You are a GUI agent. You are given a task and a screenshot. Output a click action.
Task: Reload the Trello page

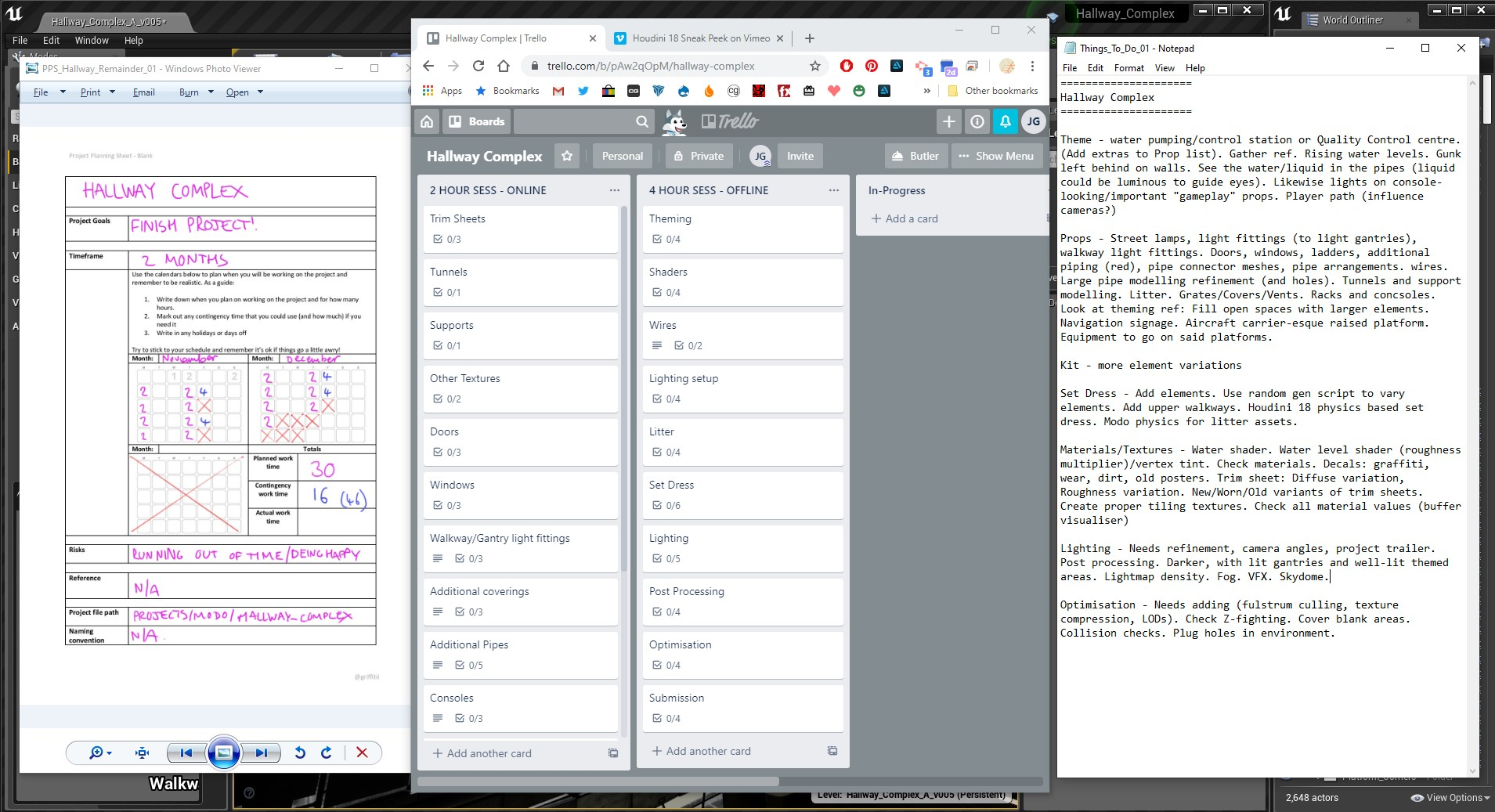coord(478,66)
